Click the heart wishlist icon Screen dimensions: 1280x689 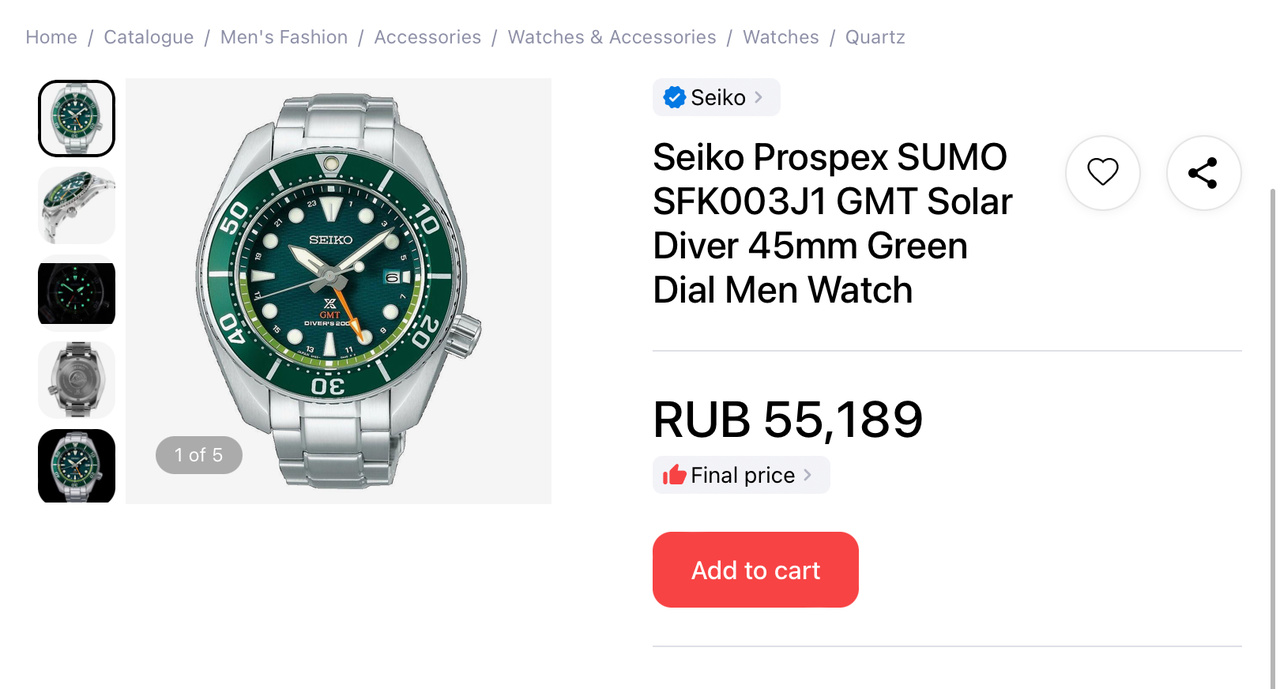pos(1102,173)
